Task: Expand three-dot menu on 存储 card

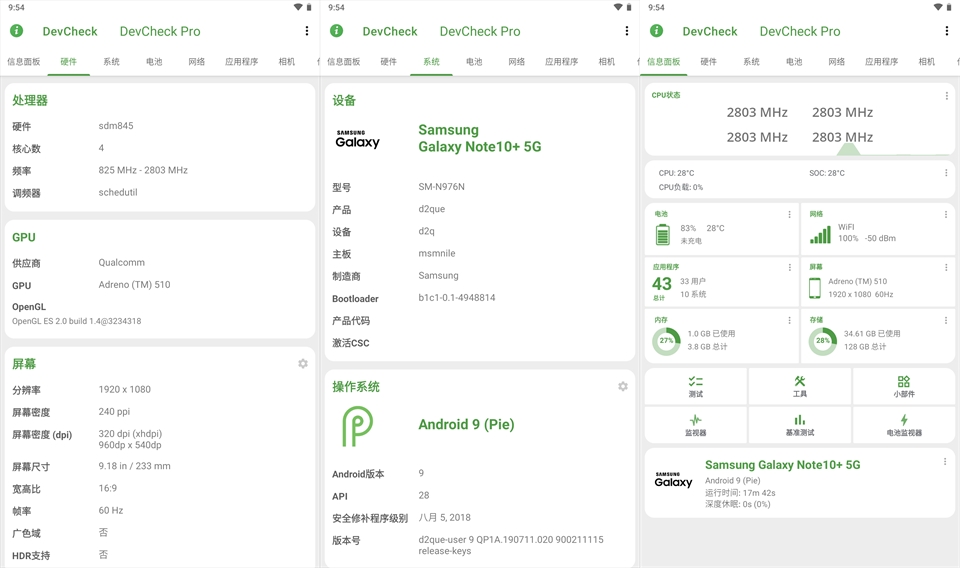Action: [946, 320]
